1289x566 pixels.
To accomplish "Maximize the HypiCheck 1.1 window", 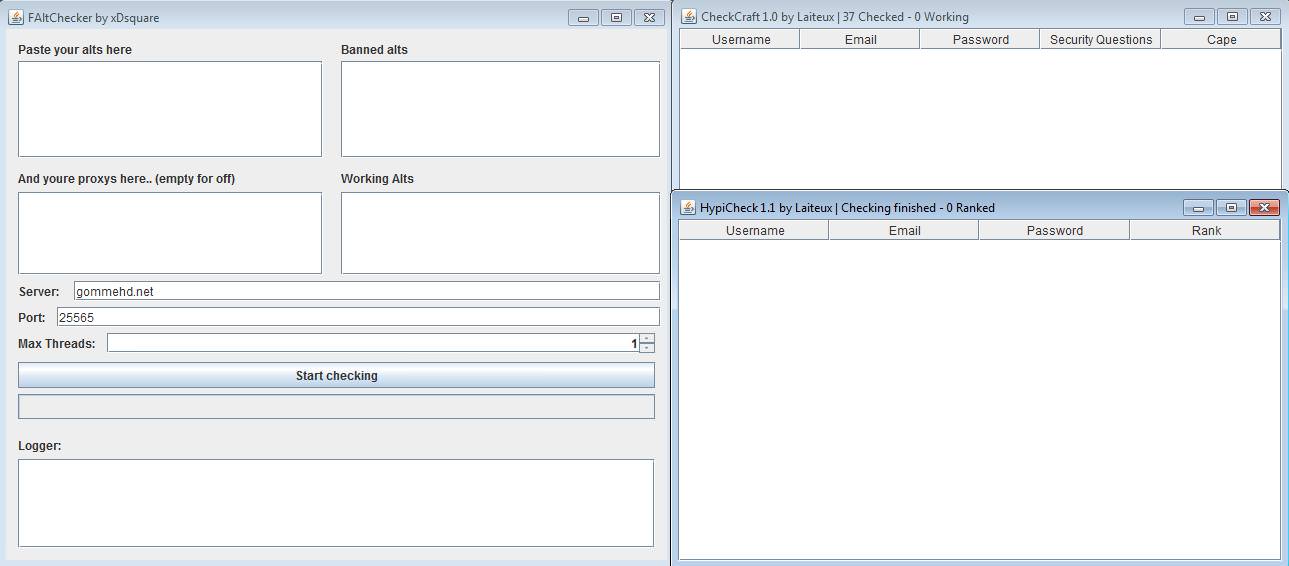I will [x=1231, y=207].
